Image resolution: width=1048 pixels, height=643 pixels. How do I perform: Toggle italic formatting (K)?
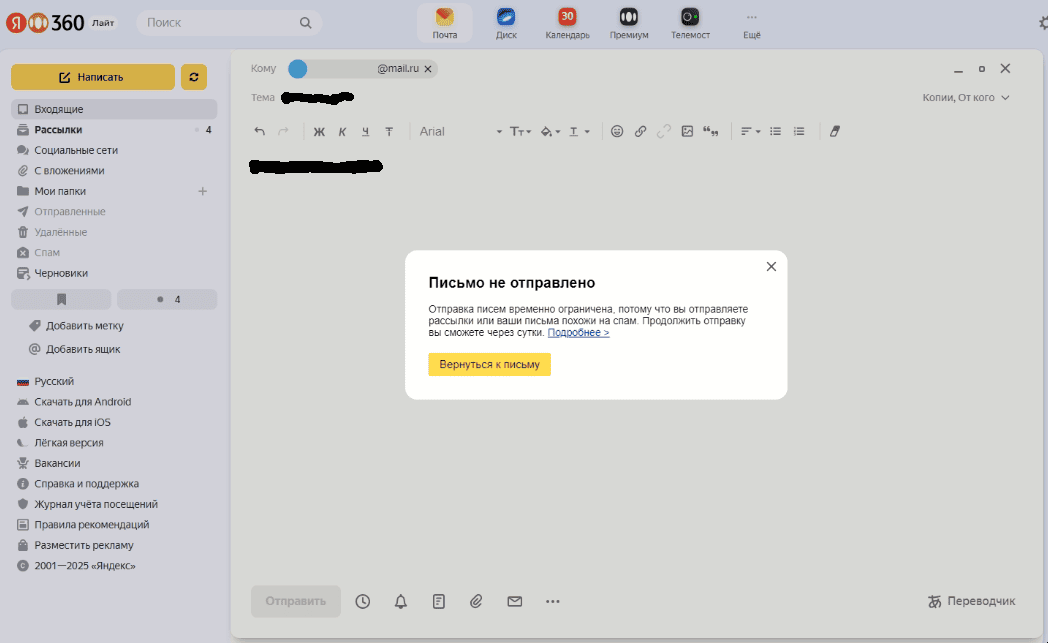342,131
